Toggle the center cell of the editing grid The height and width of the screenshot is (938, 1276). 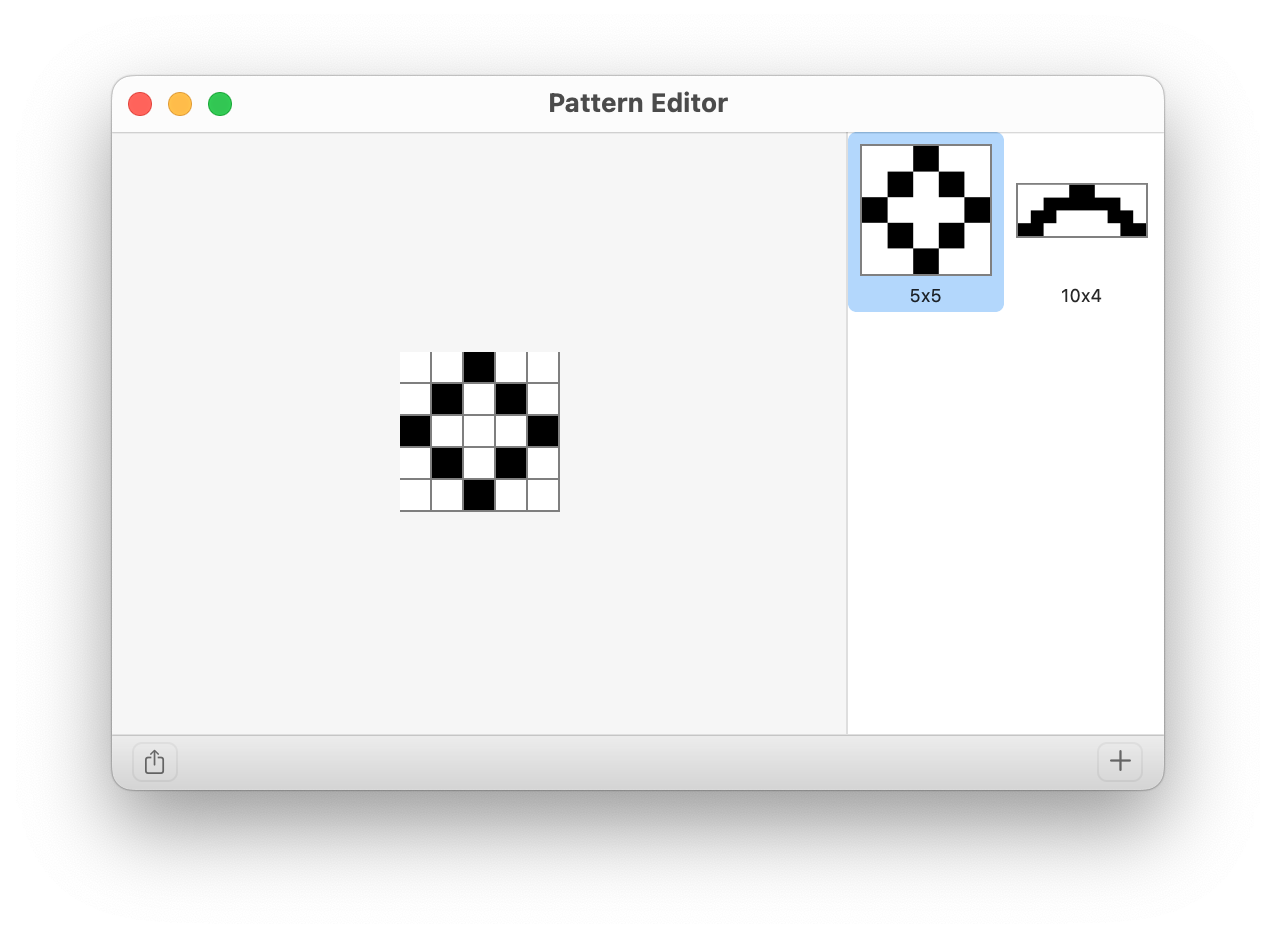[x=480, y=430]
